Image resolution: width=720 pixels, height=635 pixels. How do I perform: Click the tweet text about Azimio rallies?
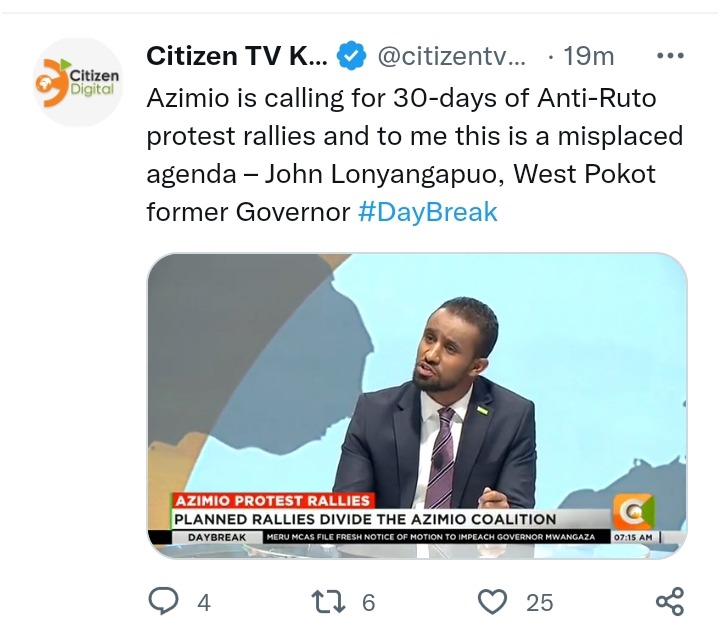(415, 155)
